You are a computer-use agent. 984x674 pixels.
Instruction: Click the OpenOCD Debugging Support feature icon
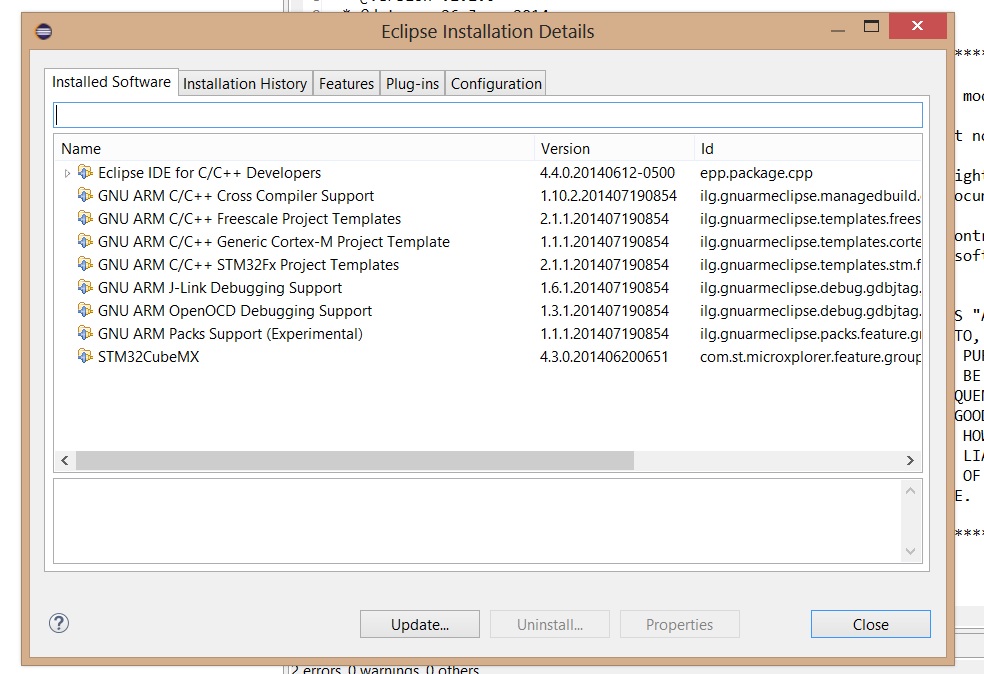click(x=85, y=310)
